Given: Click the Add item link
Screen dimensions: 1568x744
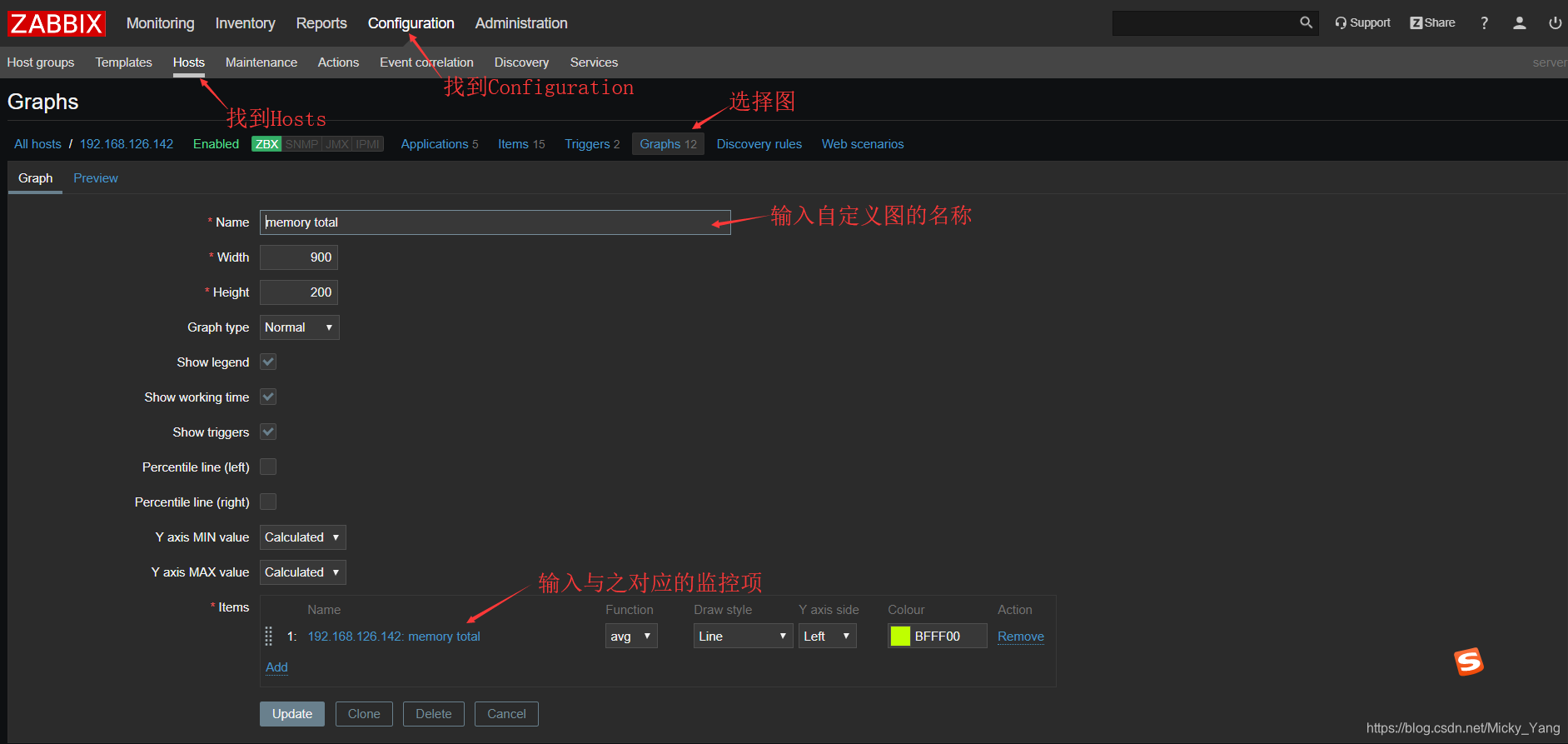Looking at the screenshot, I should tap(276, 667).
